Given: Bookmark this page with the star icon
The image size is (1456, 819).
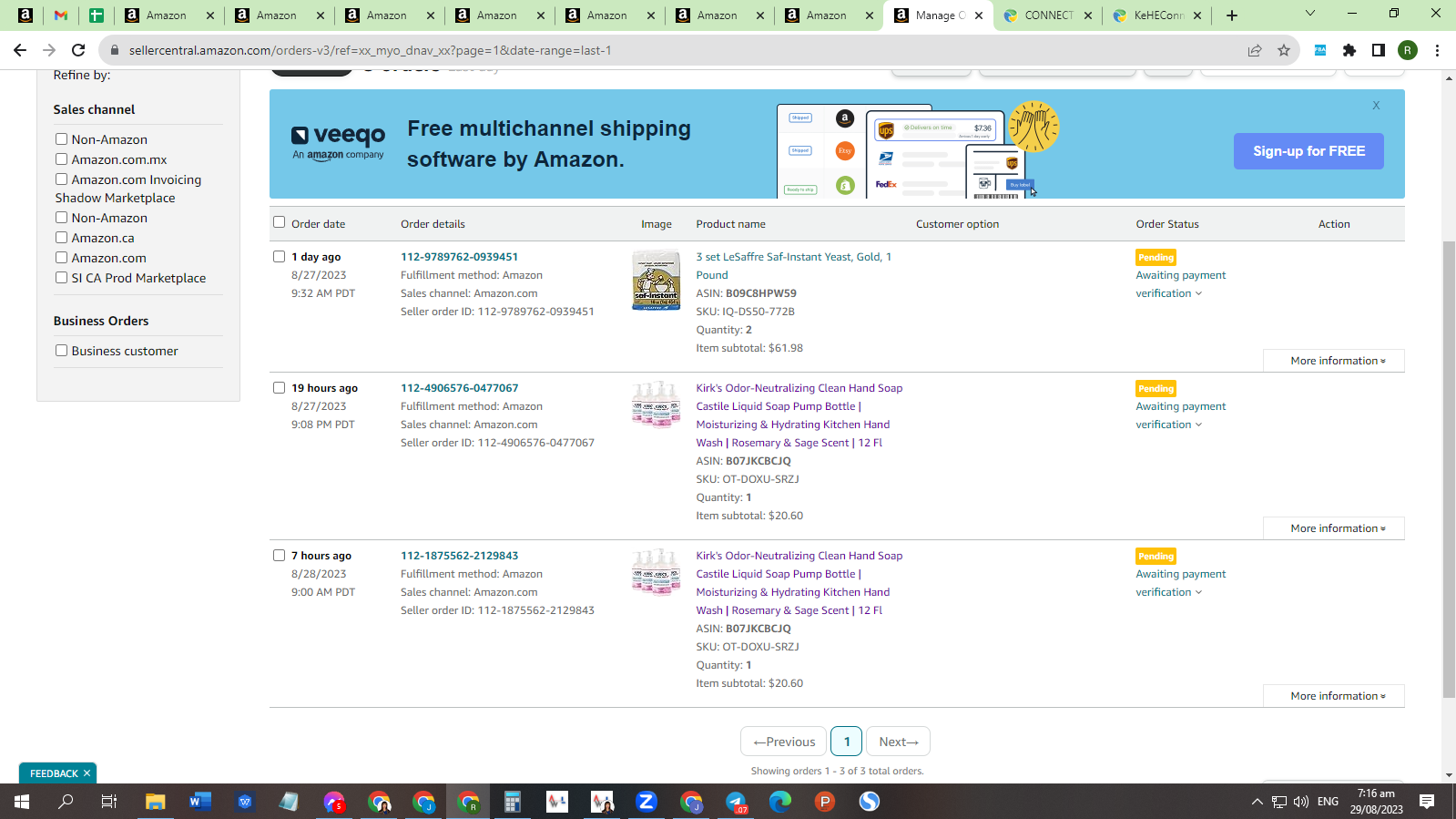Looking at the screenshot, I should coord(1284,50).
